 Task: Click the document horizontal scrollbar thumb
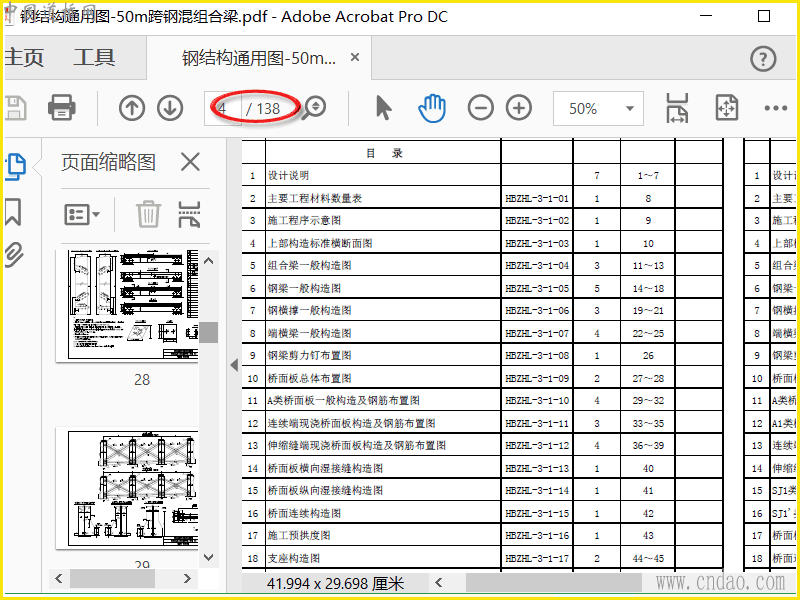[554, 582]
